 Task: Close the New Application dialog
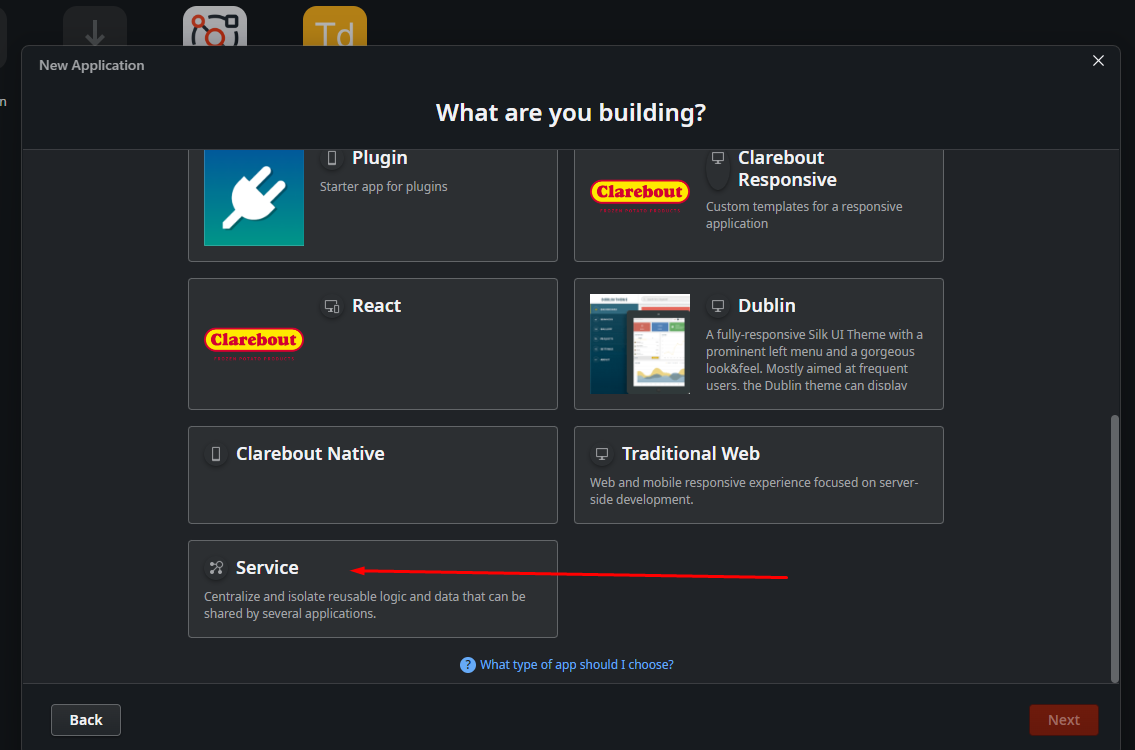point(1098,61)
